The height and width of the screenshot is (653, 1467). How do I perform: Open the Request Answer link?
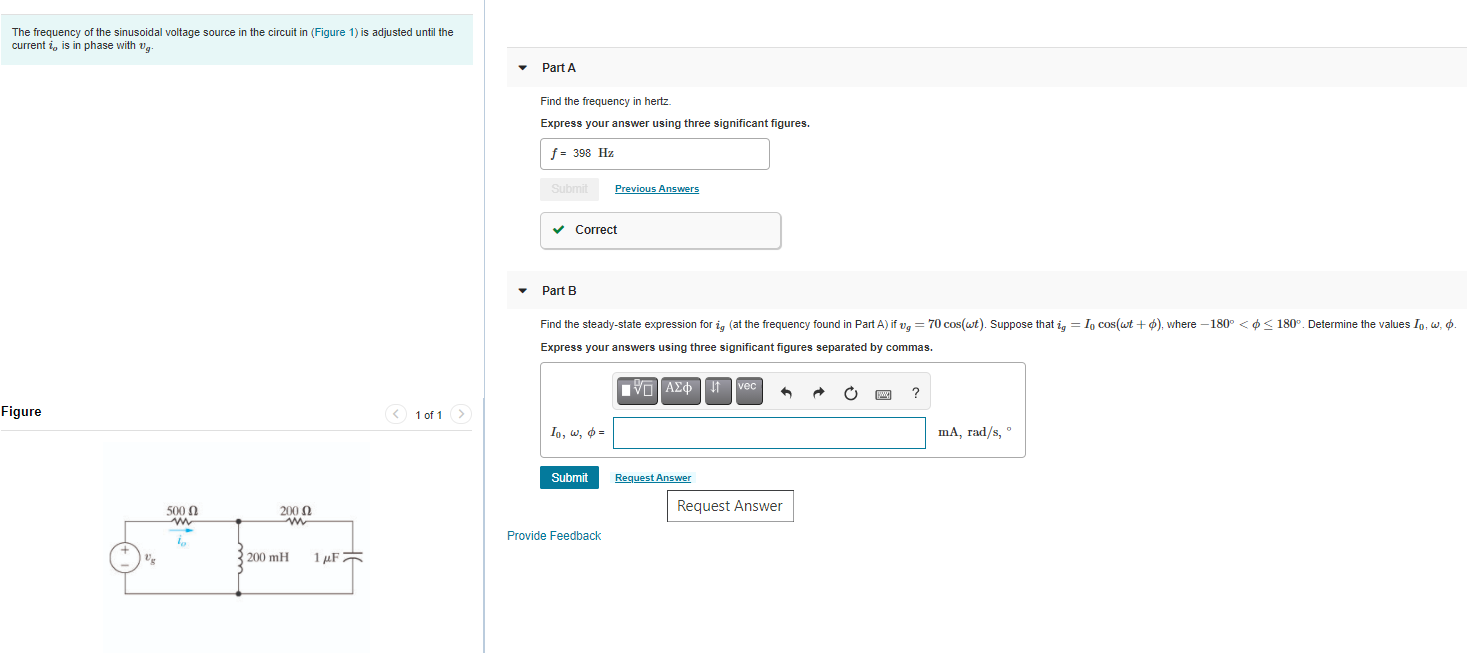[x=653, y=478]
